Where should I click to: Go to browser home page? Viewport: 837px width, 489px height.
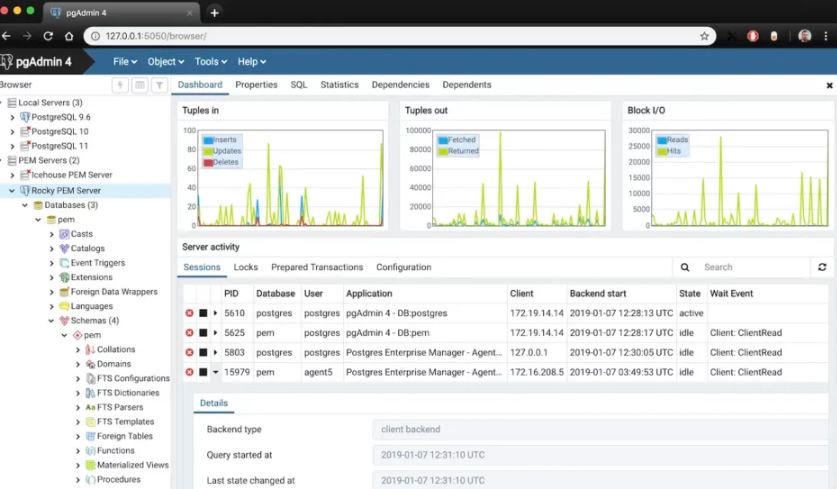[69, 36]
